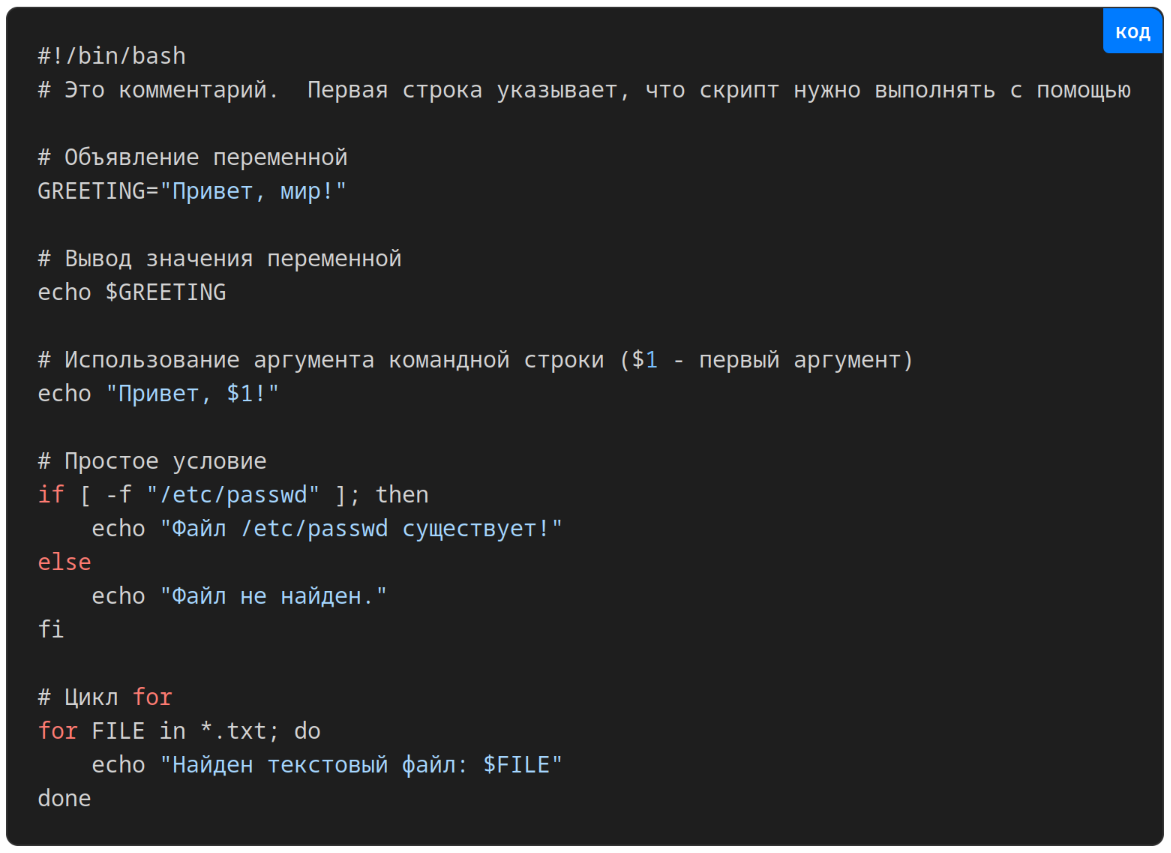1171x853 pixels.
Task: Click the #!/bin/bash shebang line
Action: point(111,57)
